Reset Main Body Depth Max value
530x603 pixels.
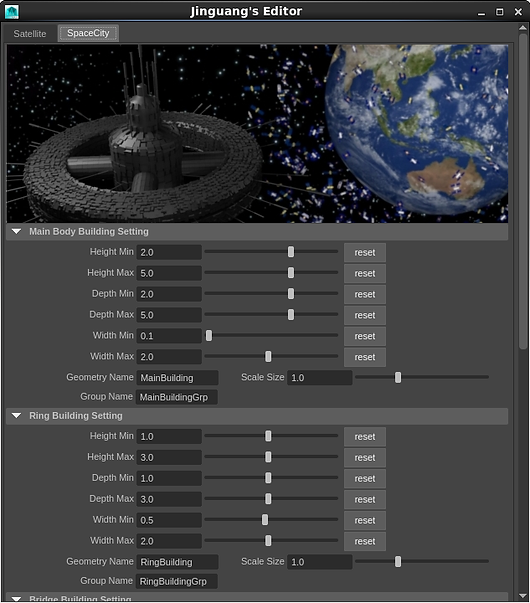point(365,315)
